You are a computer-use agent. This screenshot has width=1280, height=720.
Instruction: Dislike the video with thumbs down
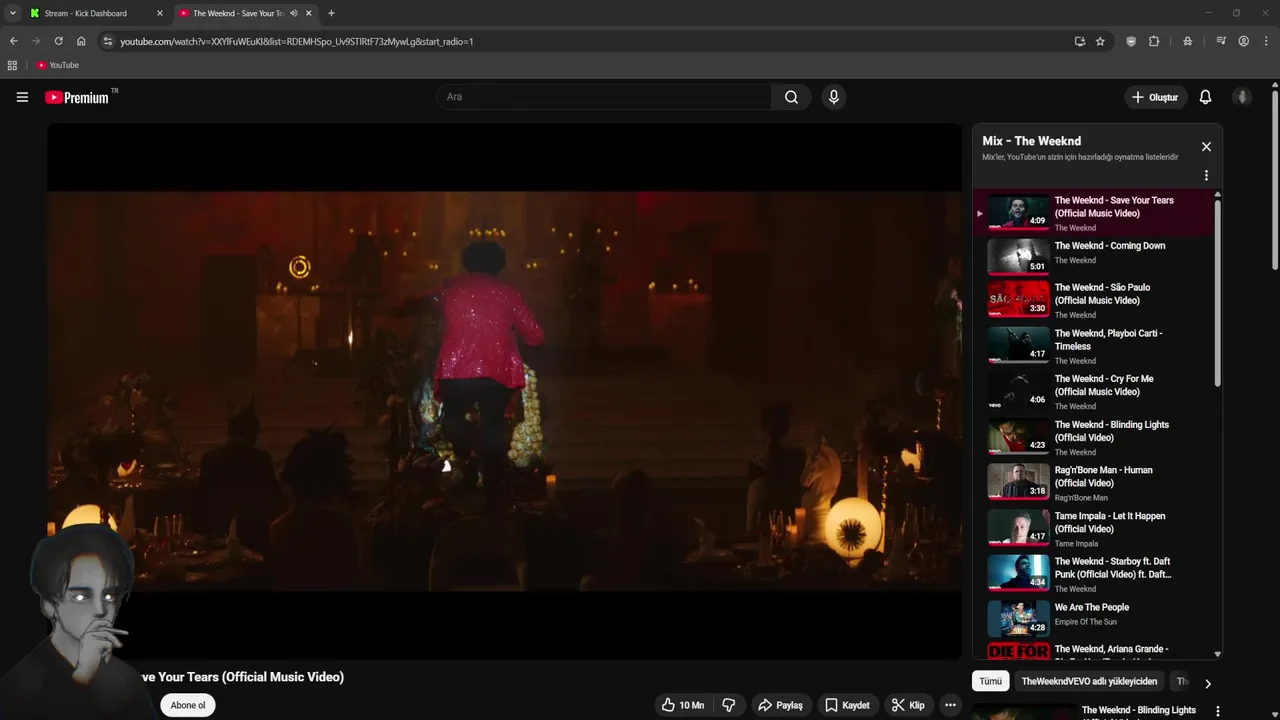[x=729, y=705]
